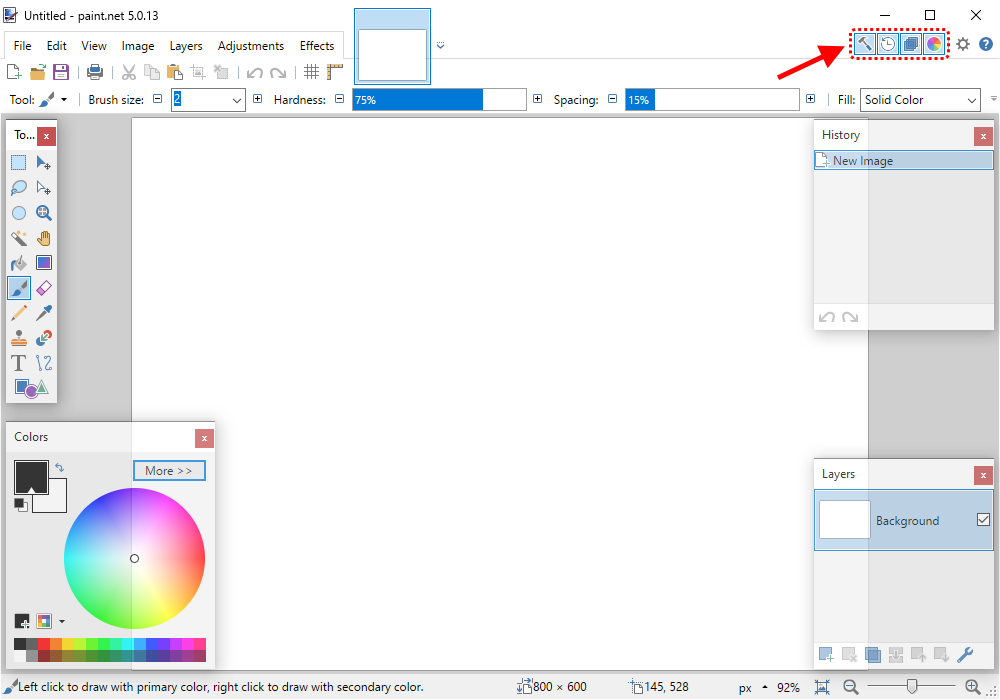
Task: Open the Tool chooser dropdown arrow
Action: tap(64, 99)
